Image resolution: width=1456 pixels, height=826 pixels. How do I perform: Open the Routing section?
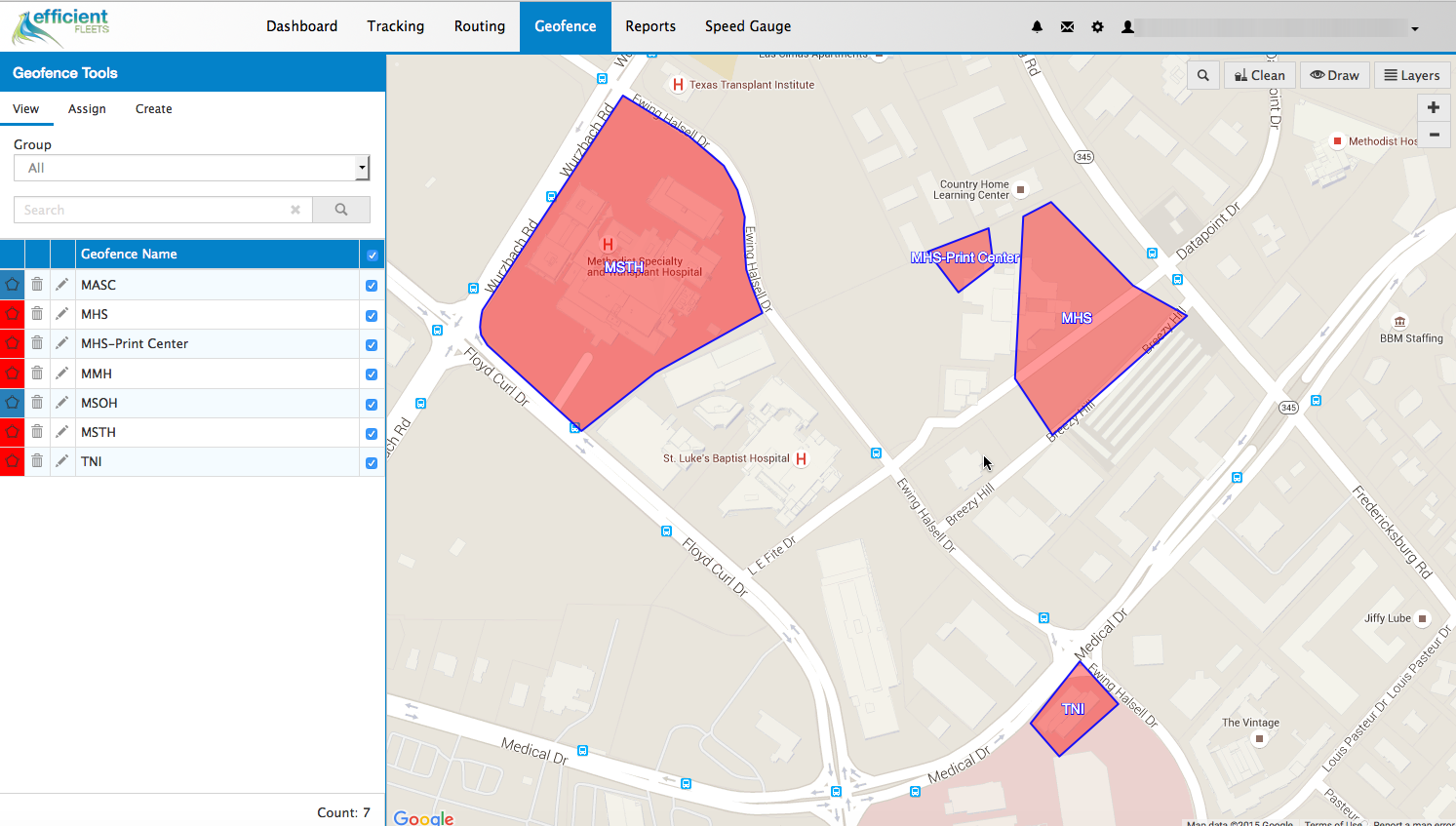(x=480, y=26)
